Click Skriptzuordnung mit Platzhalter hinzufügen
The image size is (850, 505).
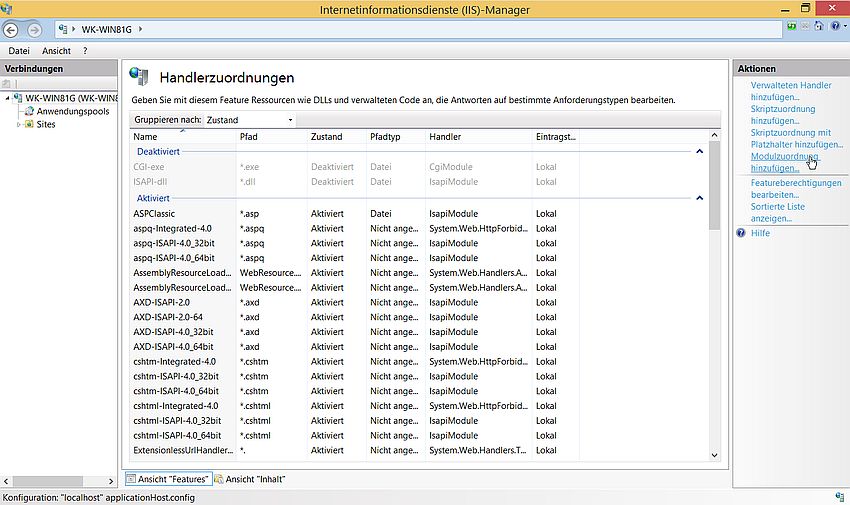coord(796,139)
